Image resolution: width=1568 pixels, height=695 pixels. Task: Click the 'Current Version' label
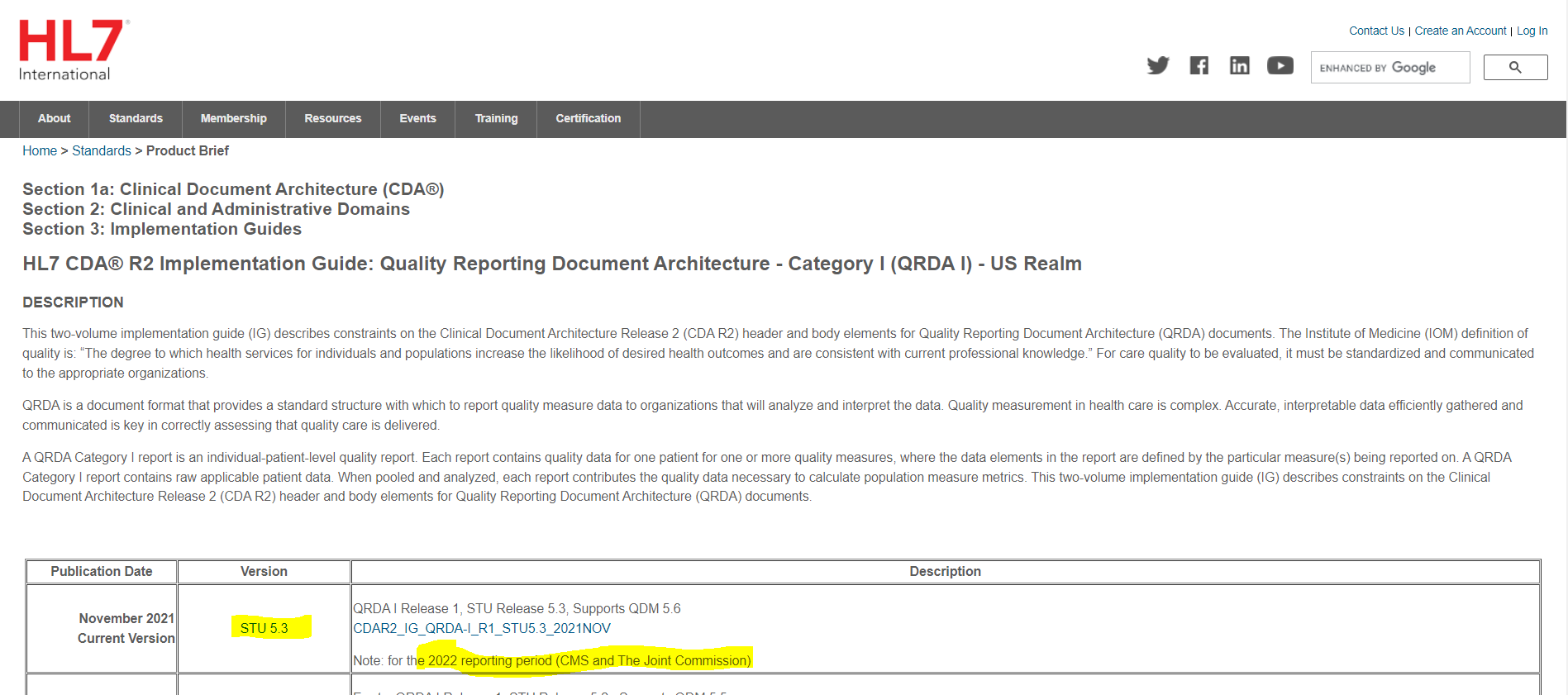tap(126, 638)
